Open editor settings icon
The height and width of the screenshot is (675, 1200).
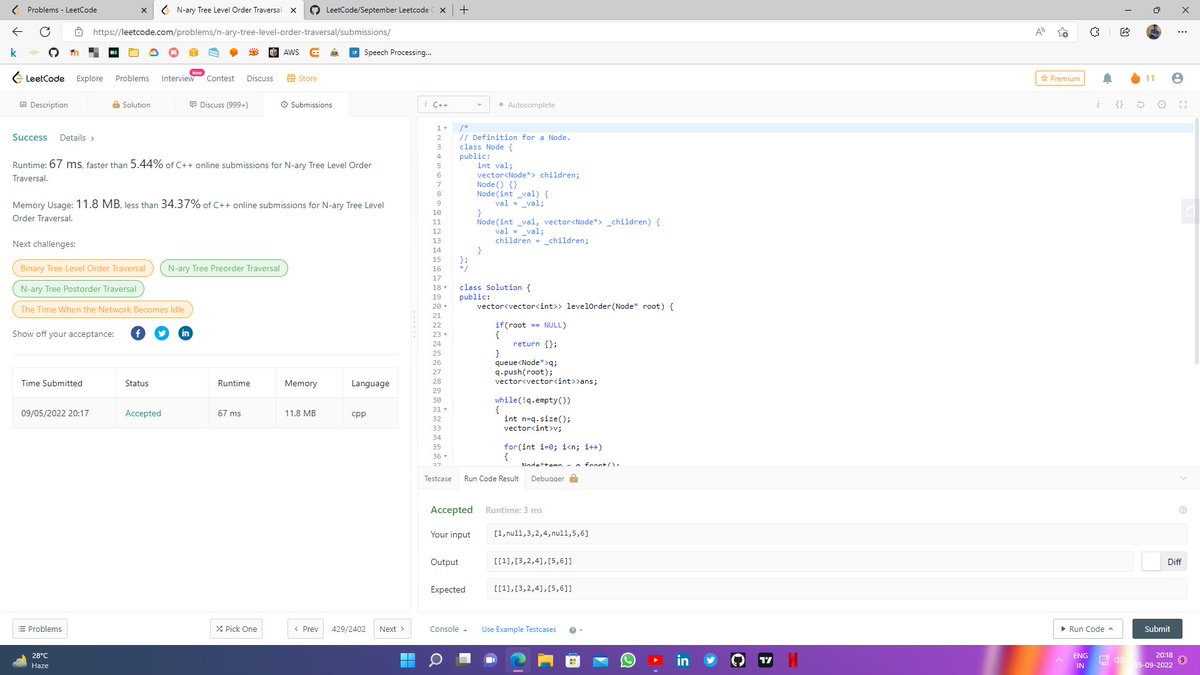(1161, 105)
